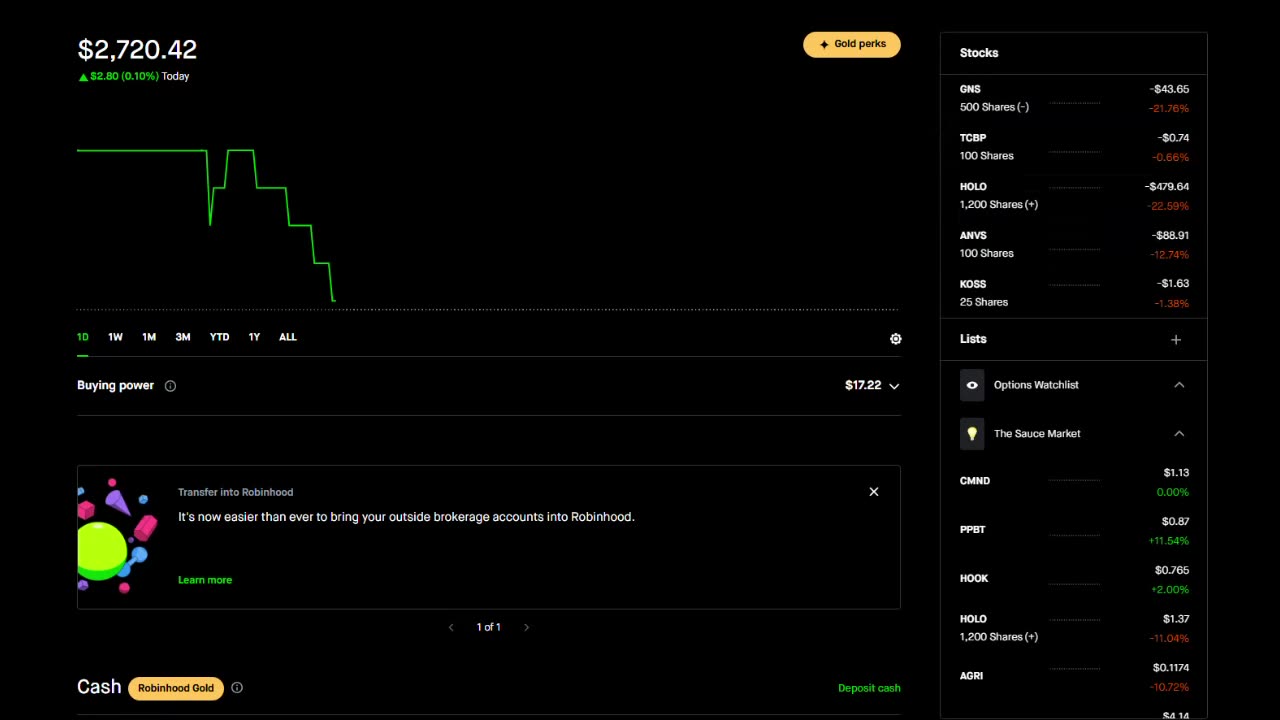Image resolution: width=1280 pixels, height=720 pixels.
Task: Open ANVS stock position
Action: (1074, 245)
